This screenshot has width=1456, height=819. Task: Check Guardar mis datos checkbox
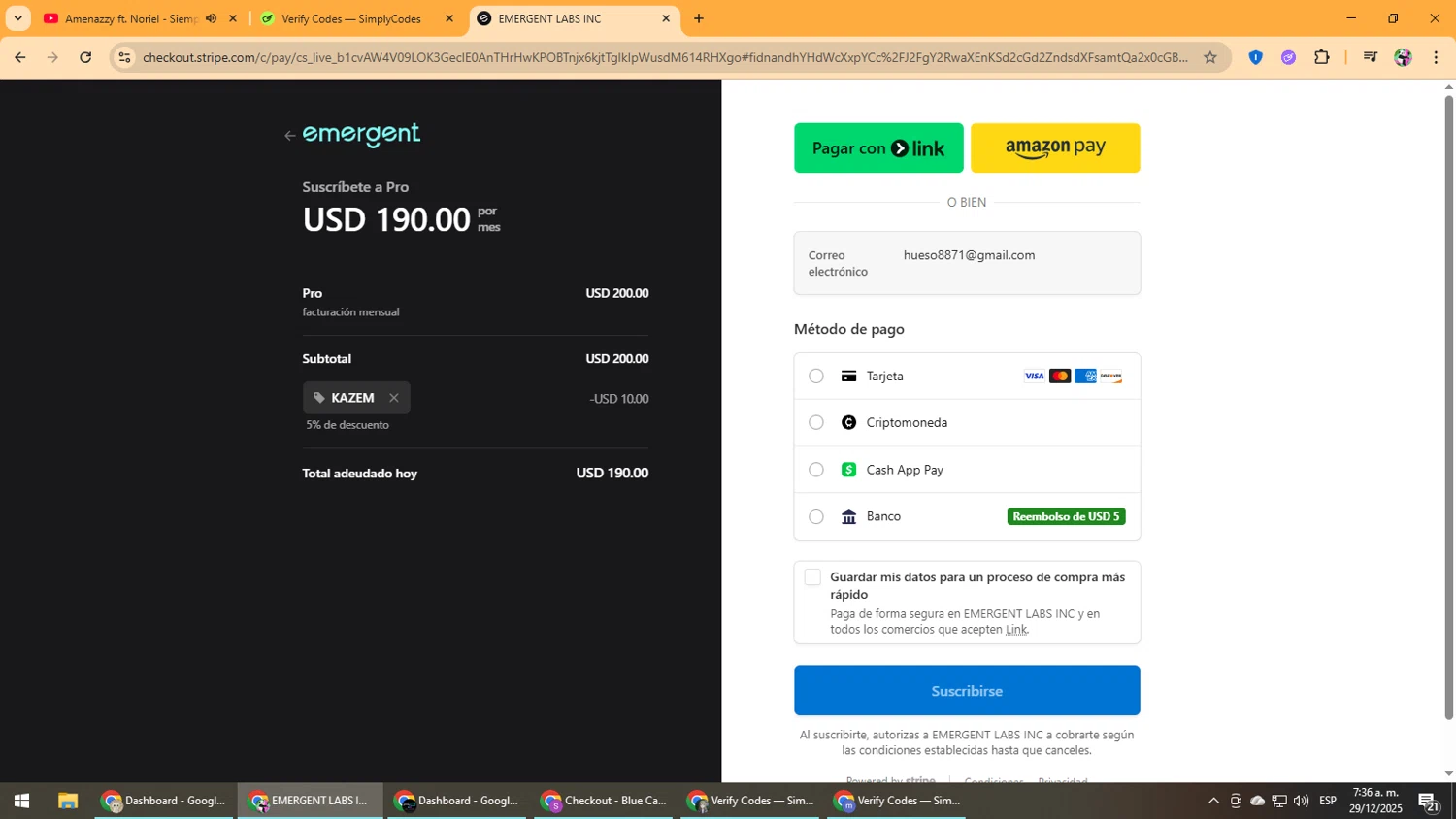pyautogui.click(x=812, y=577)
